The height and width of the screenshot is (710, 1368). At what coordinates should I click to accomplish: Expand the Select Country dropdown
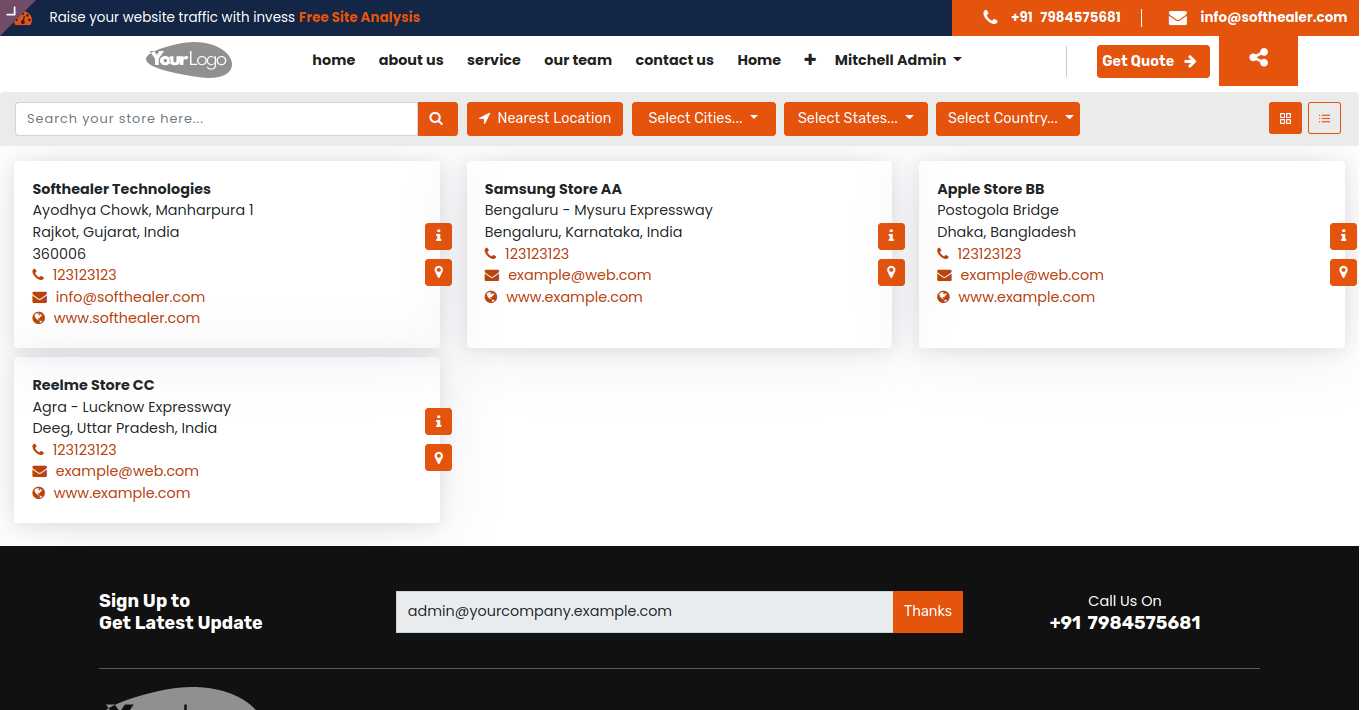[x=1008, y=118]
